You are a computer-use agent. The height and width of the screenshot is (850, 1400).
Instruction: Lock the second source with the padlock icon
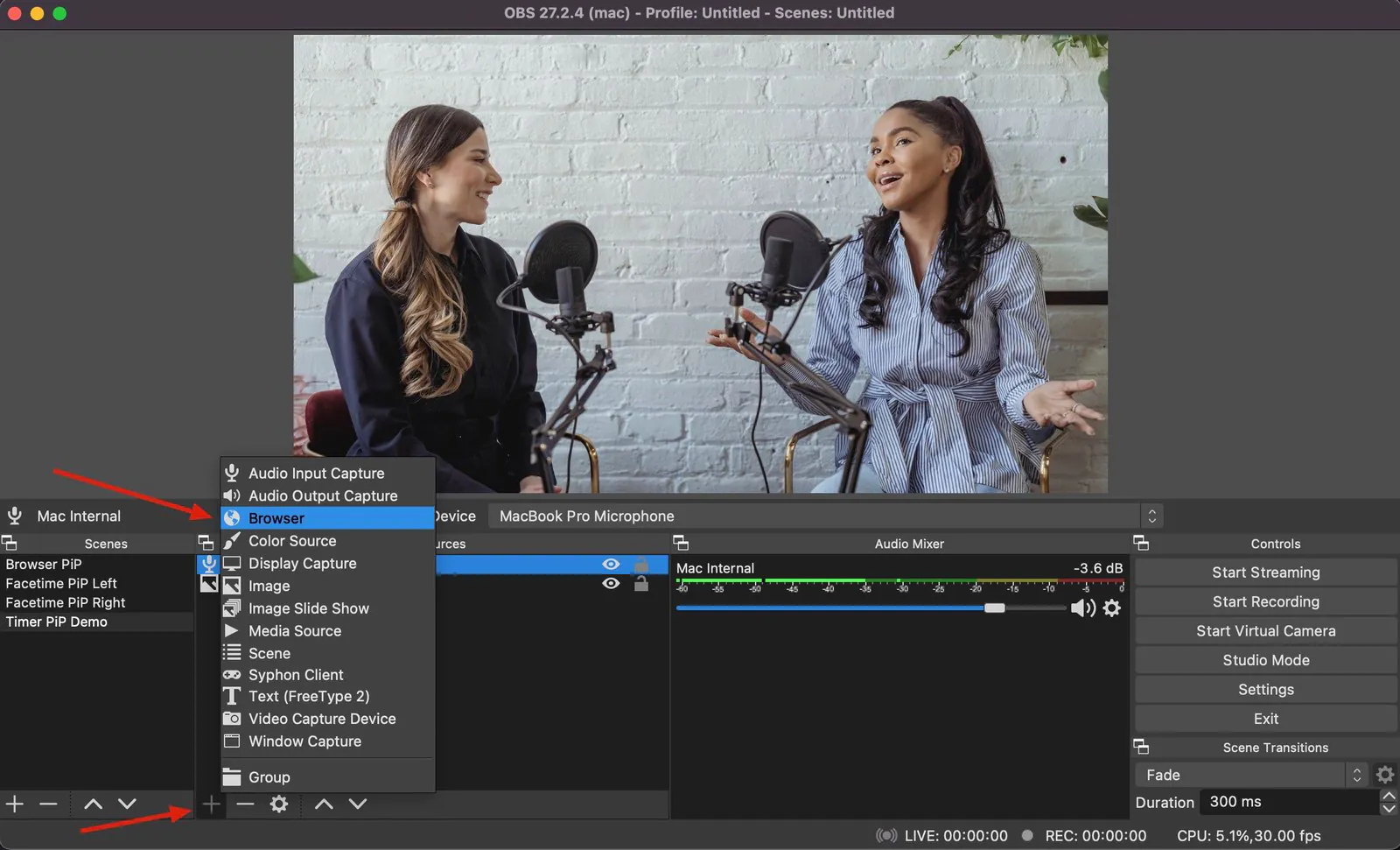641,584
